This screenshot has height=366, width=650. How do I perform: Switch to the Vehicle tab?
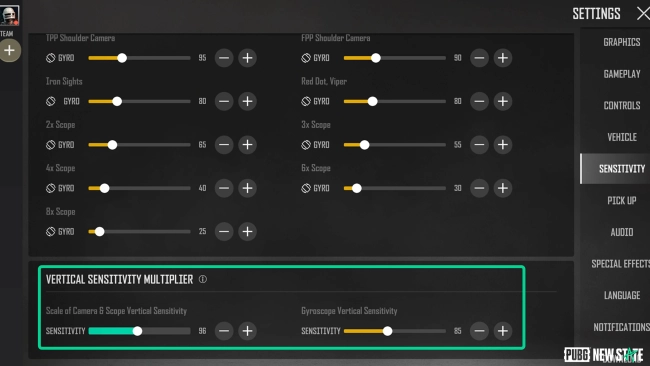pyautogui.click(x=621, y=137)
